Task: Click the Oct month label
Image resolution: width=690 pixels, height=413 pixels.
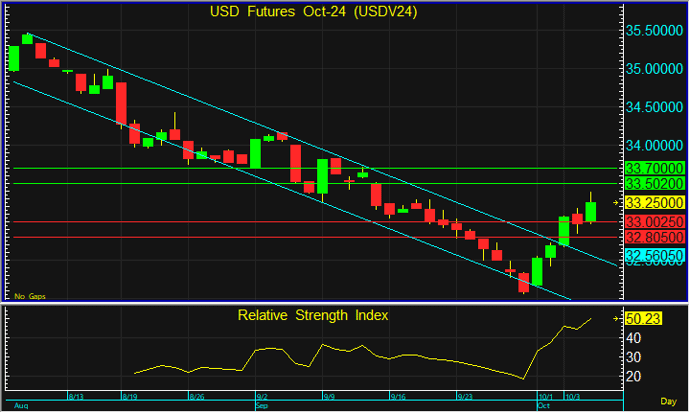Action: [x=545, y=407]
